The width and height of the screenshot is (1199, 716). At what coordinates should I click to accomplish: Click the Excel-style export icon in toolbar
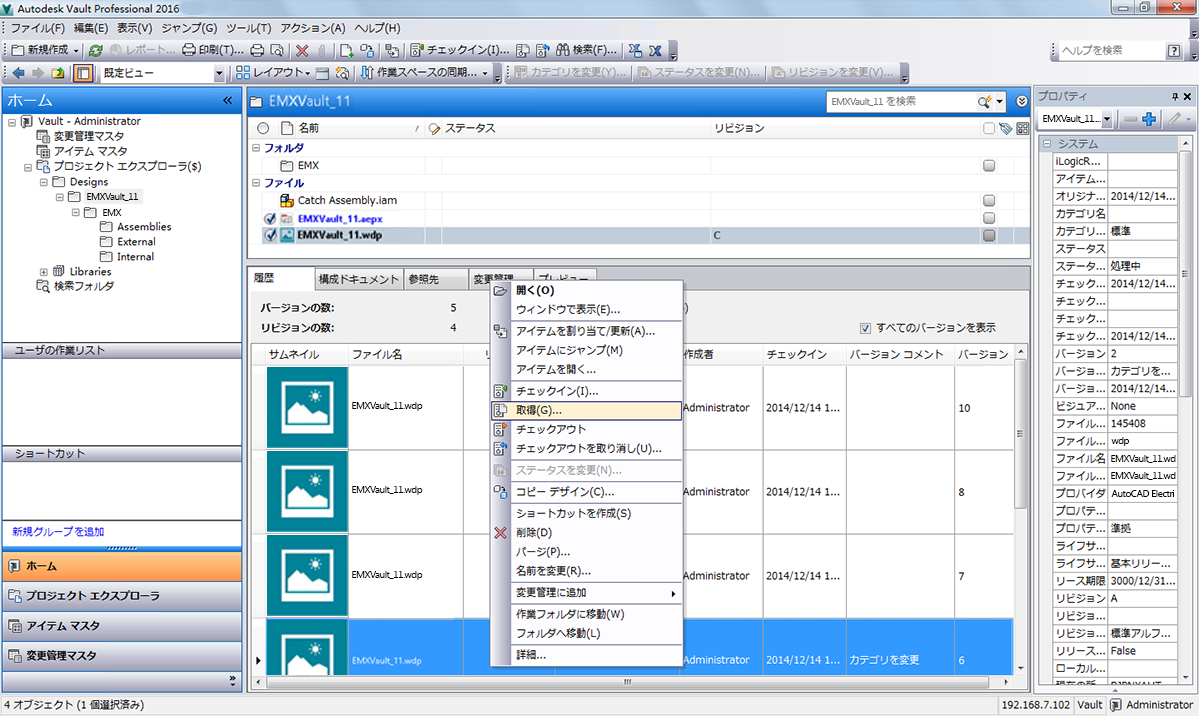[655, 50]
